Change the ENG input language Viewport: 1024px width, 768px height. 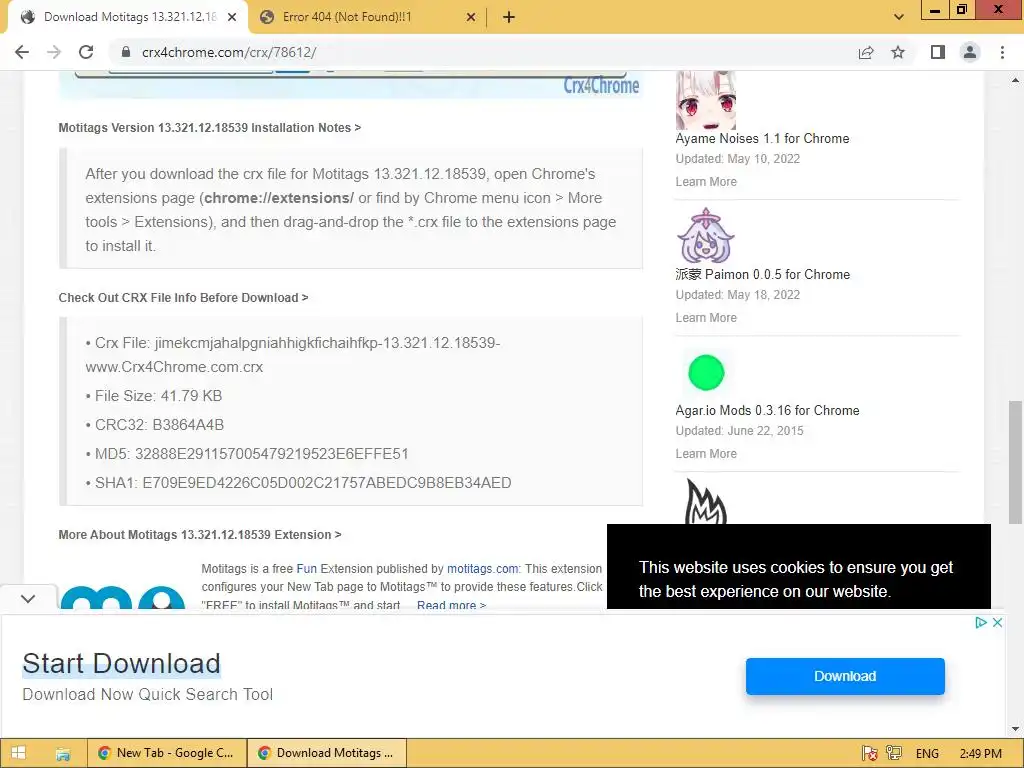(x=927, y=754)
